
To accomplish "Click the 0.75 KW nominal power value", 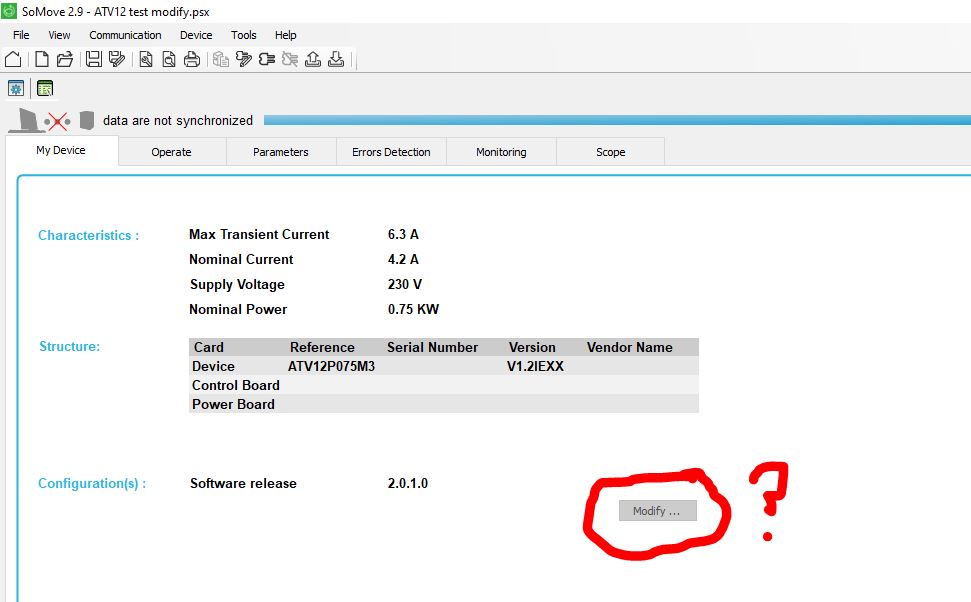I will click(413, 309).
